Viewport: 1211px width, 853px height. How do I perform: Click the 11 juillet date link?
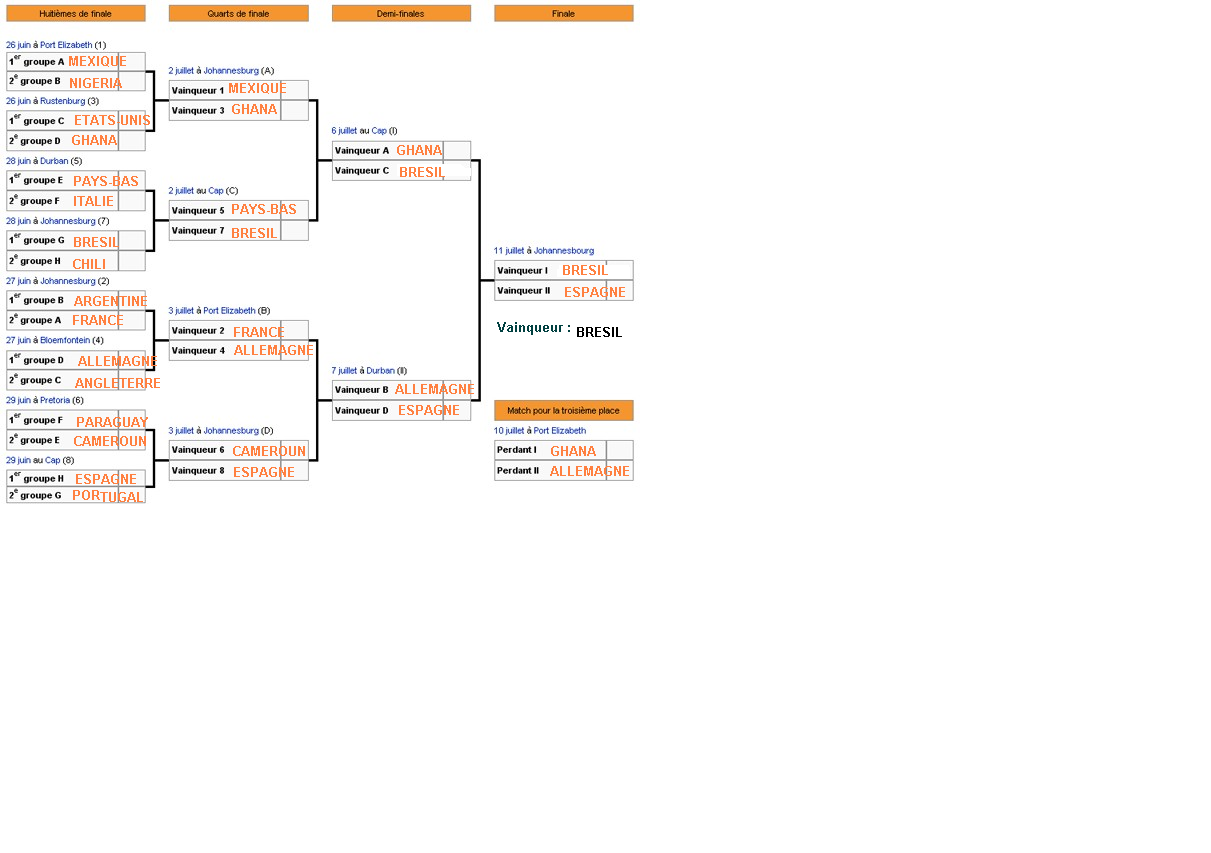click(x=509, y=251)
